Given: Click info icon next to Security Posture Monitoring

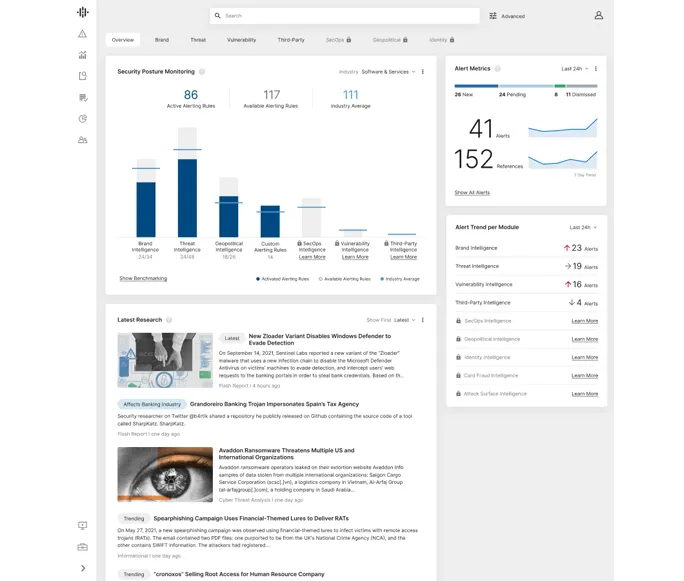Looking at the screenshot, I should (202, 72).
